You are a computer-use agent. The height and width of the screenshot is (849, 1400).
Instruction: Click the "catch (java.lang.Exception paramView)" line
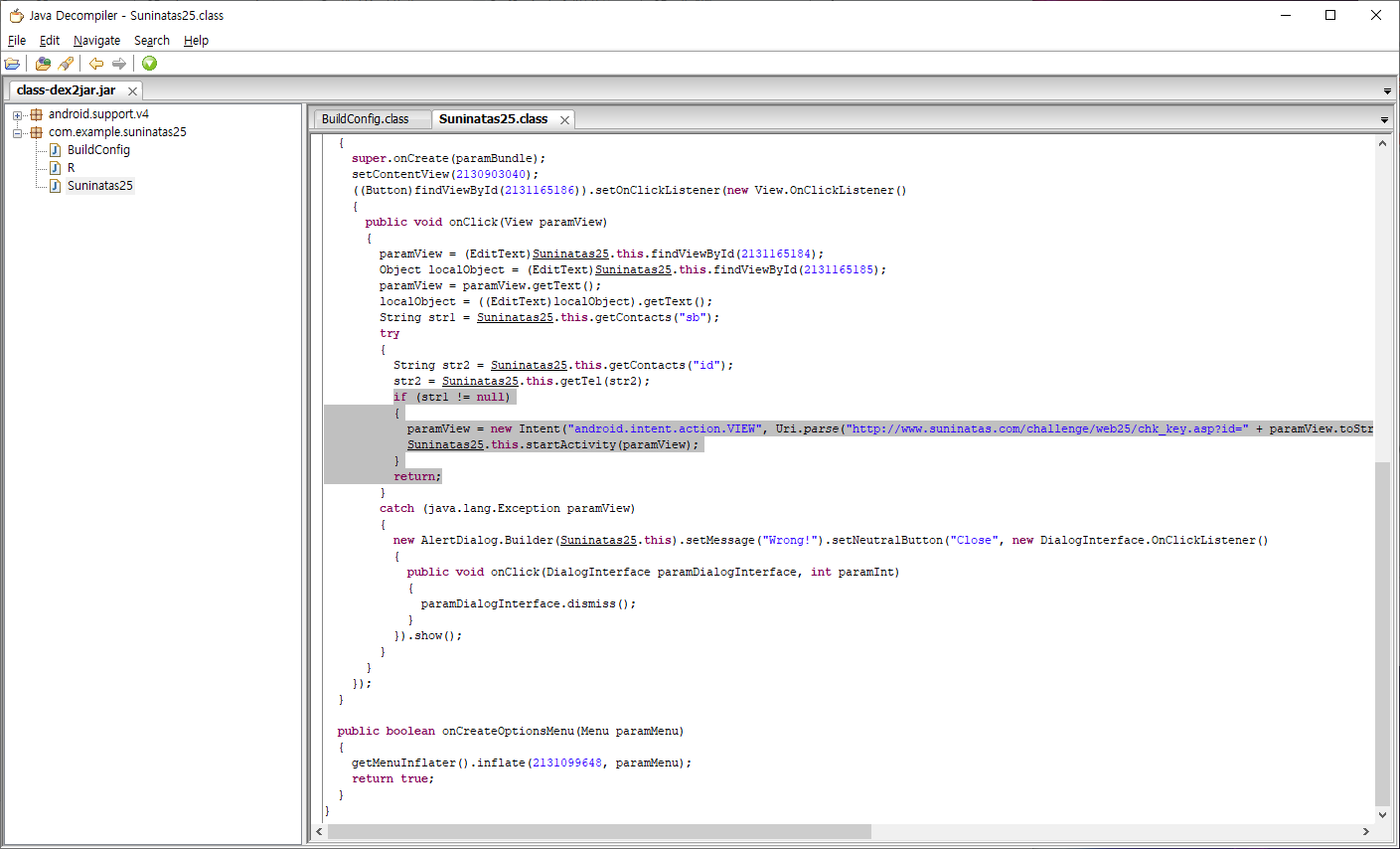(x=507, y=509)
